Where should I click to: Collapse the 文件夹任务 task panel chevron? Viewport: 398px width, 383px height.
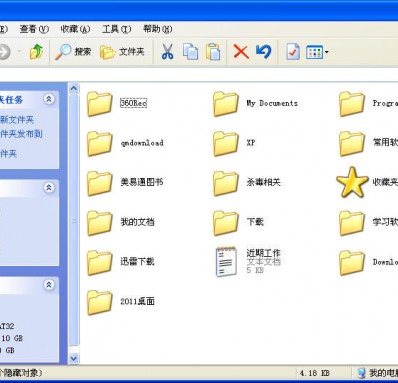(49, 99)
